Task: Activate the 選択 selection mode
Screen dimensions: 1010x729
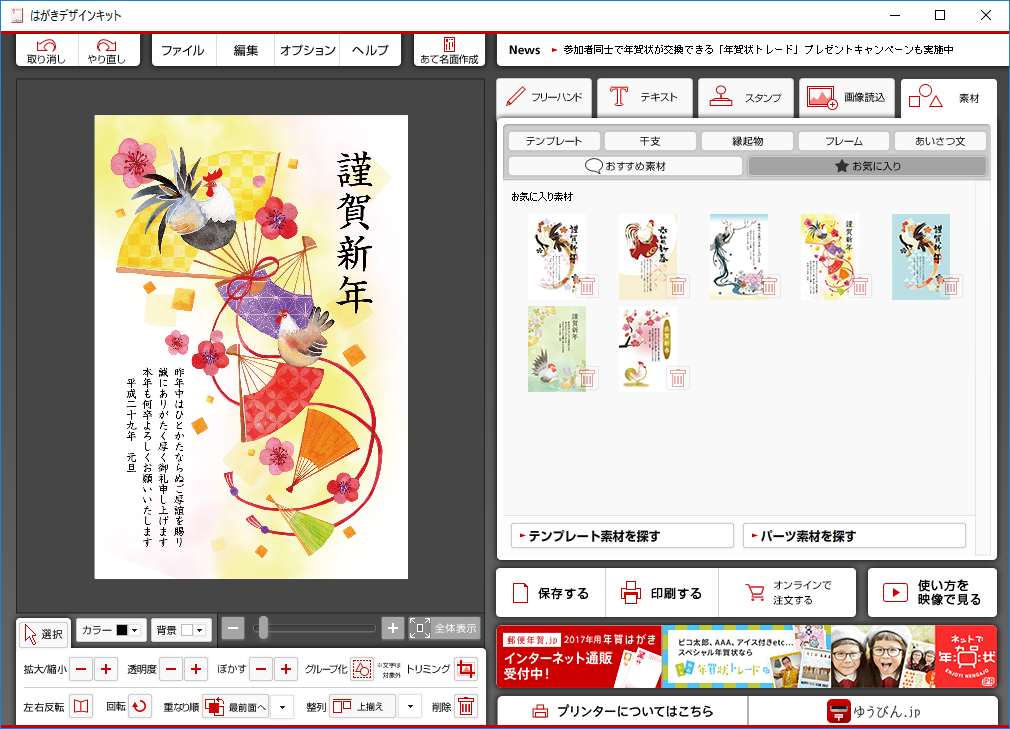Action: [42, 632]
